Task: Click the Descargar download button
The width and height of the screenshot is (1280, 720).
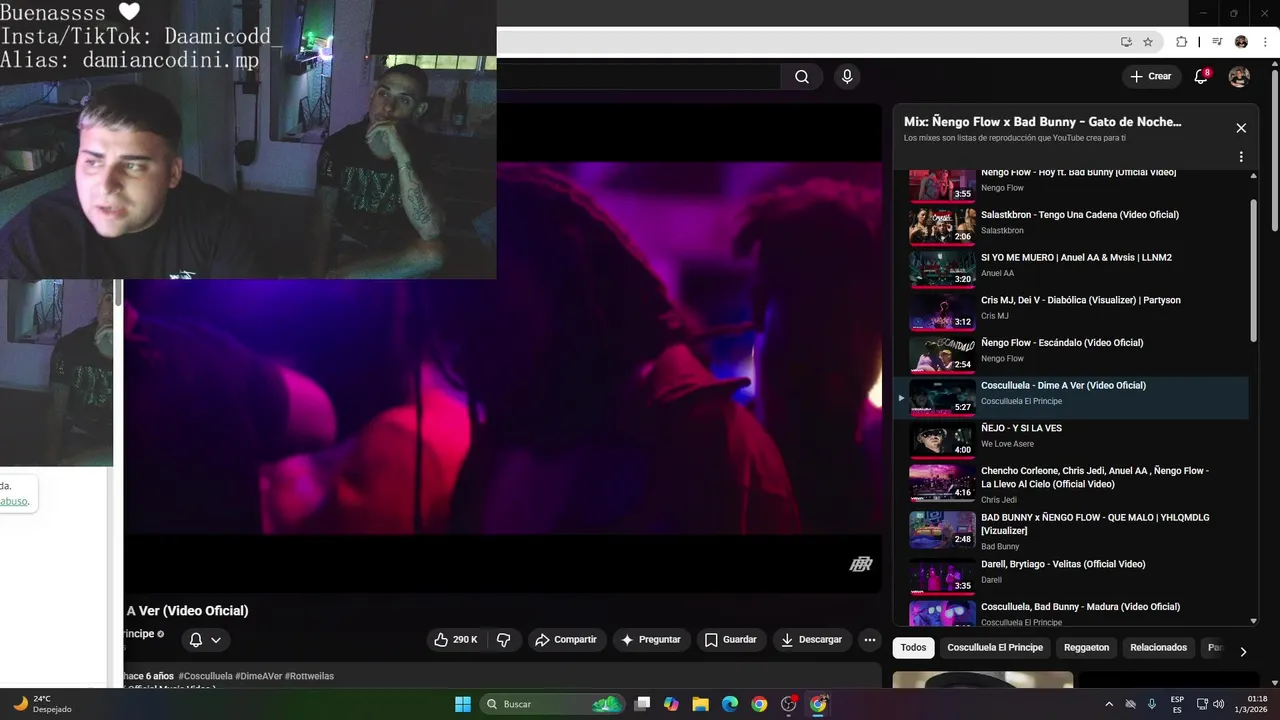Action: (812, 640)
